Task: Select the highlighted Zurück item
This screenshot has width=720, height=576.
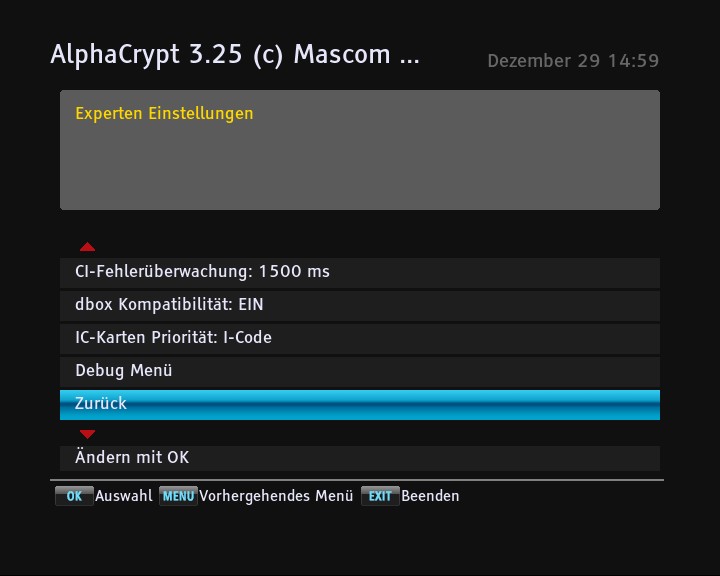Action: click(x=360, y=404)
